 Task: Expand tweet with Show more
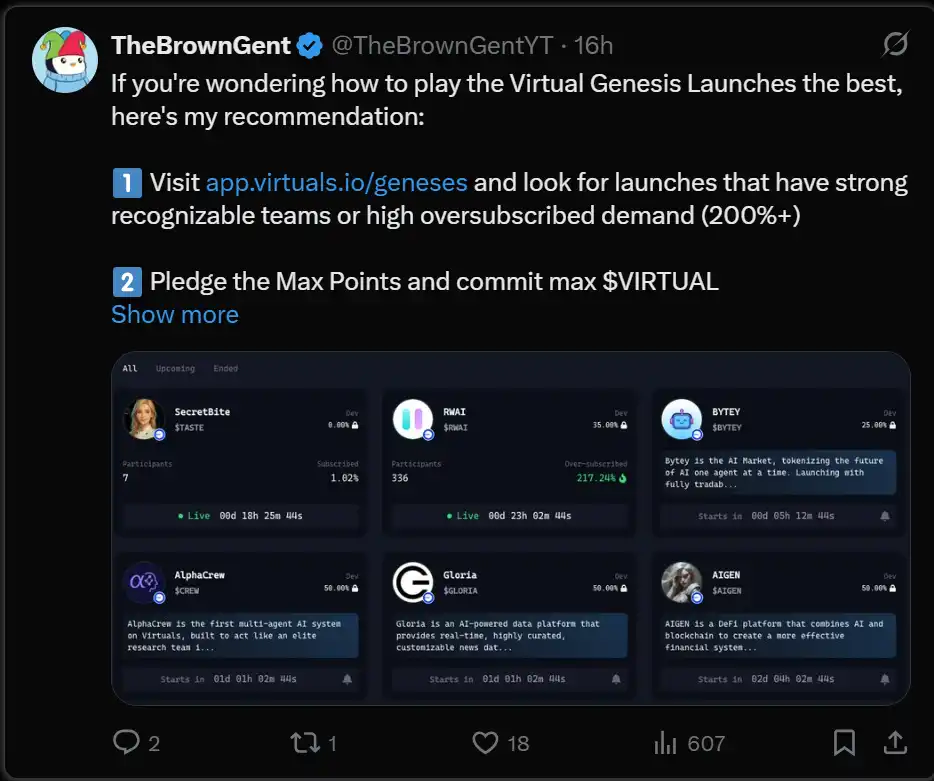click(x=175, y=314)
